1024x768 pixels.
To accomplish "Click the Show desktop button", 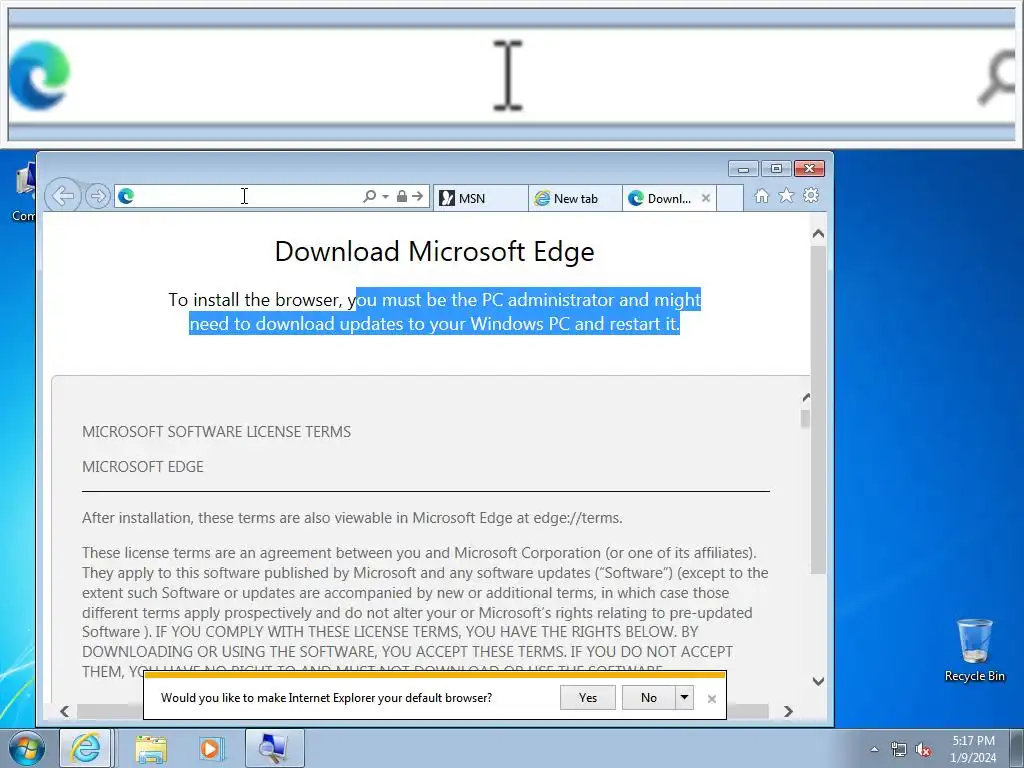I will coord(1017,748).
